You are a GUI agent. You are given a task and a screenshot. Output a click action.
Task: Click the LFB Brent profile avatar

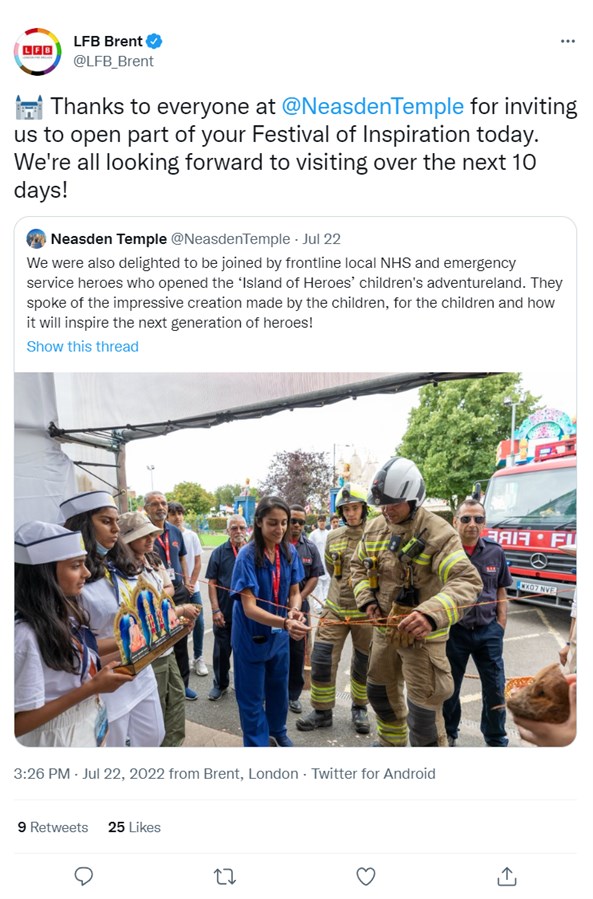37,52
